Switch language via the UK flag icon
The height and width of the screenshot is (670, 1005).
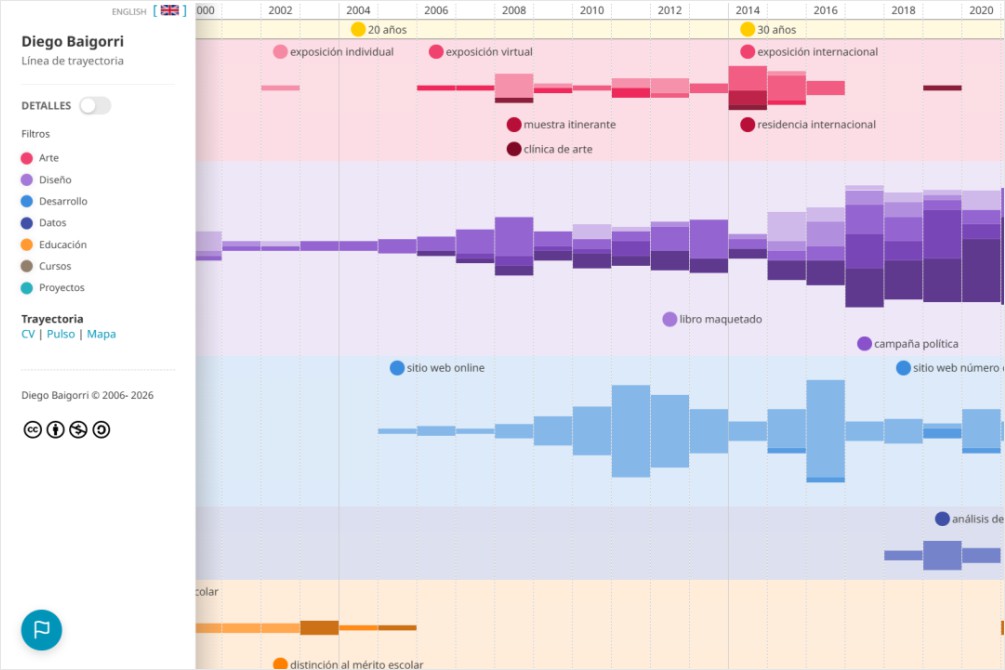click(170, 10)
